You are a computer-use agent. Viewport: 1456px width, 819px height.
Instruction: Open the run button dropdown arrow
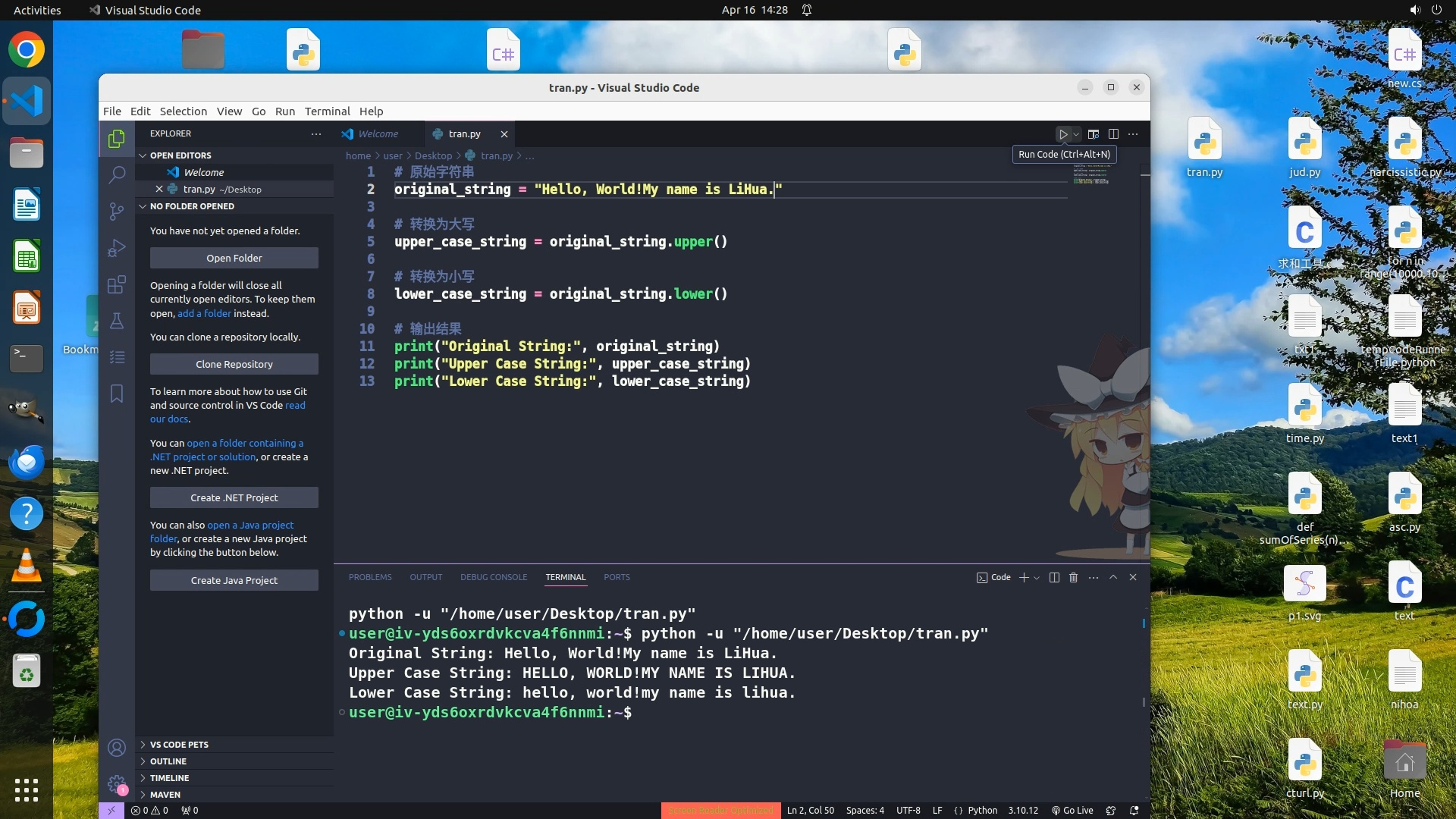coord(1076,134)
